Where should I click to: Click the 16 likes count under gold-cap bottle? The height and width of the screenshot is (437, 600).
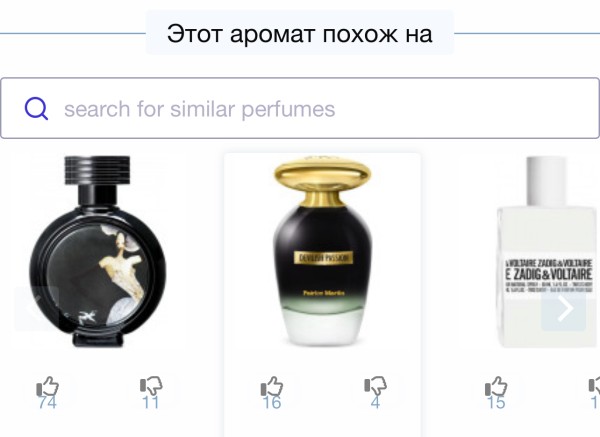272,403
